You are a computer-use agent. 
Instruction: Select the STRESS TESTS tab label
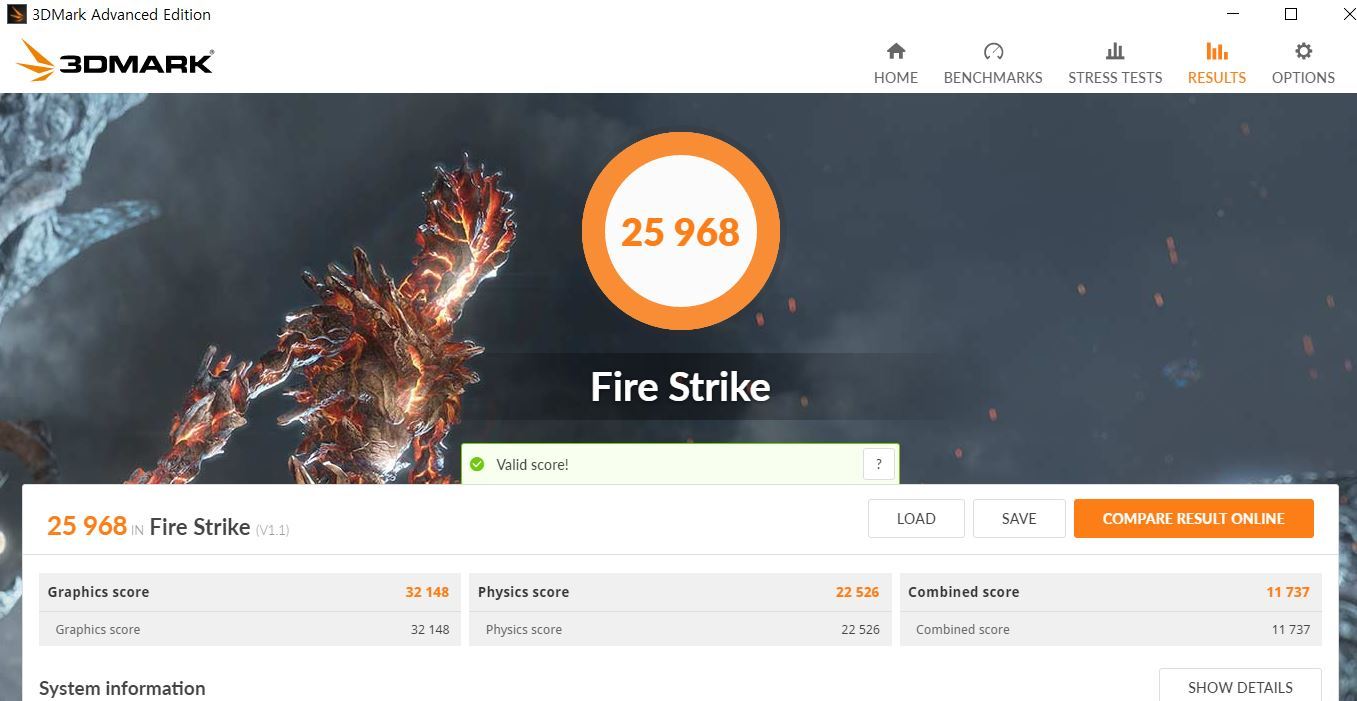click(1115, 77)
